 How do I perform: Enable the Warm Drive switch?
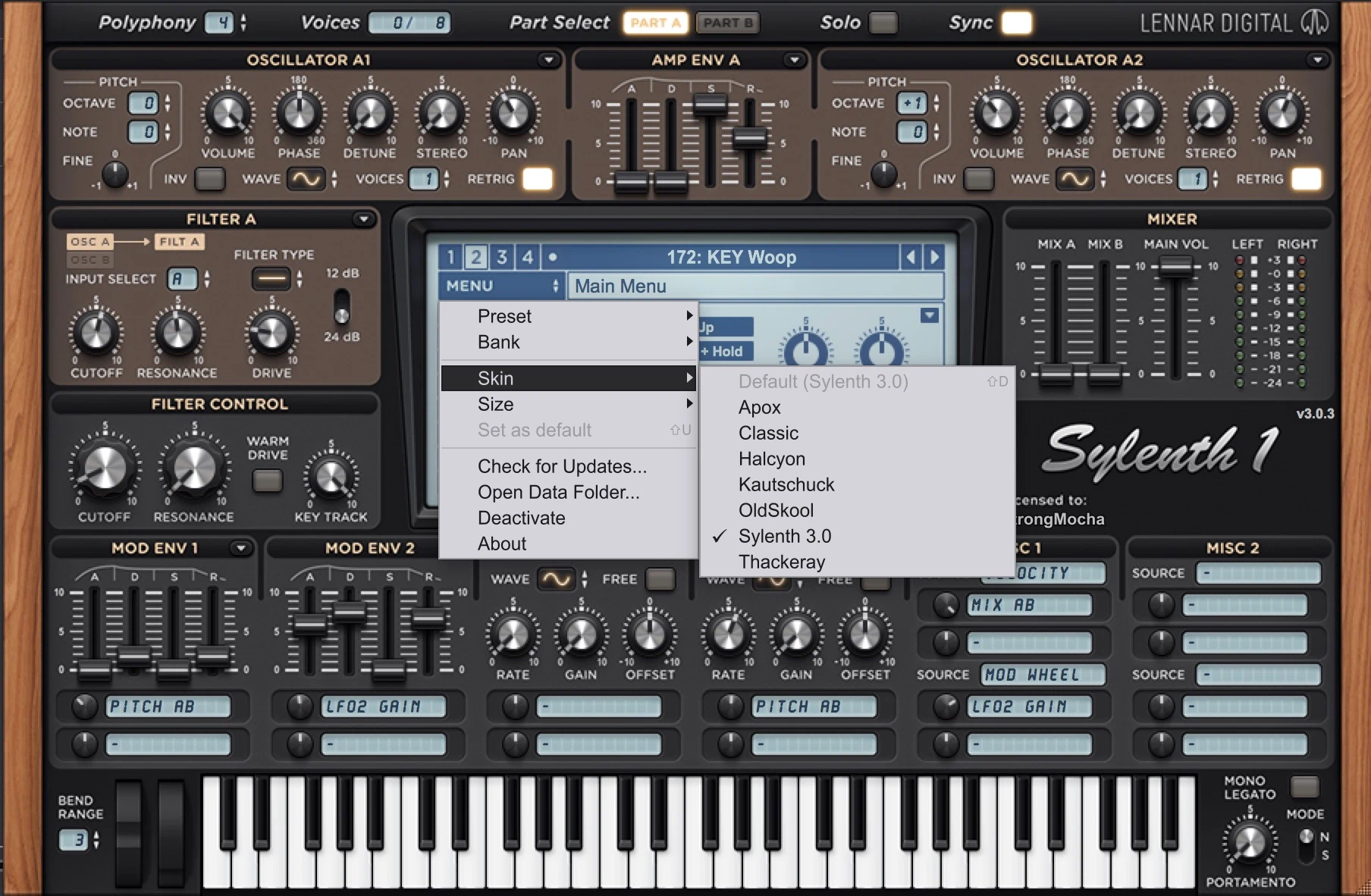tap(267, 481)
